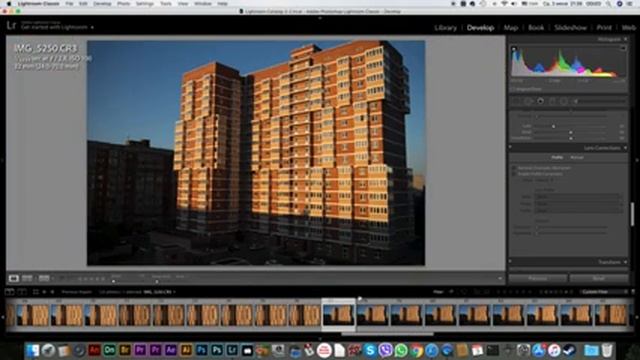Switch to the Map module
The height and width of the screenshot is (360, 640).
[511, 28]
